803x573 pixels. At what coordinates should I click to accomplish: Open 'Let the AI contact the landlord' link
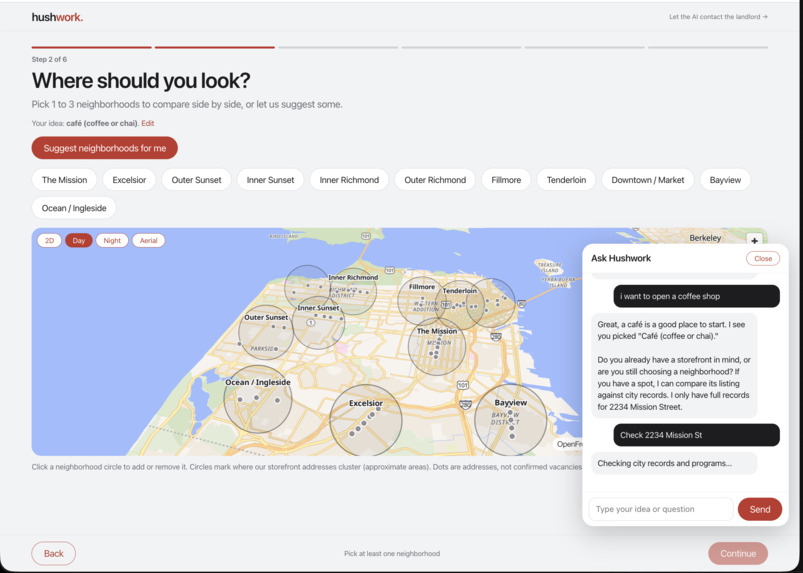point(718,17)
